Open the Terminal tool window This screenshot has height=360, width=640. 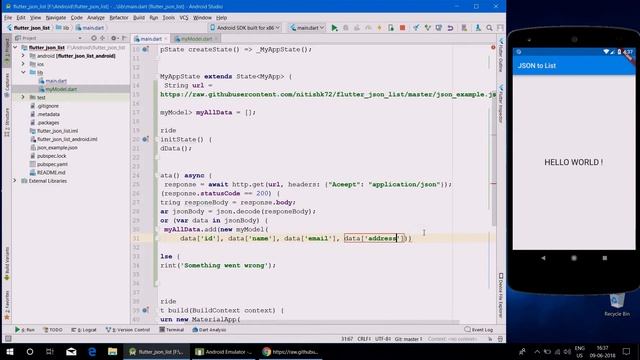click(172, 329)
